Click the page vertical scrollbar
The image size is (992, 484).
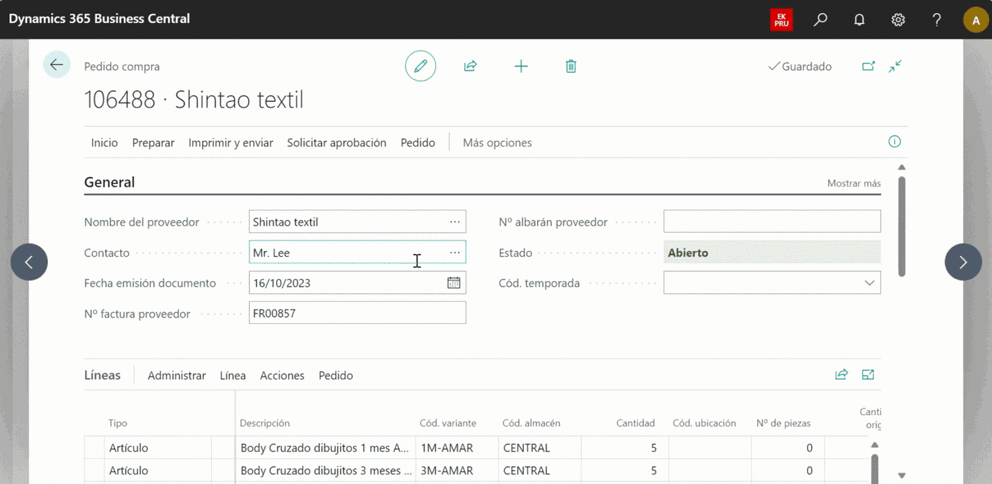902,225
